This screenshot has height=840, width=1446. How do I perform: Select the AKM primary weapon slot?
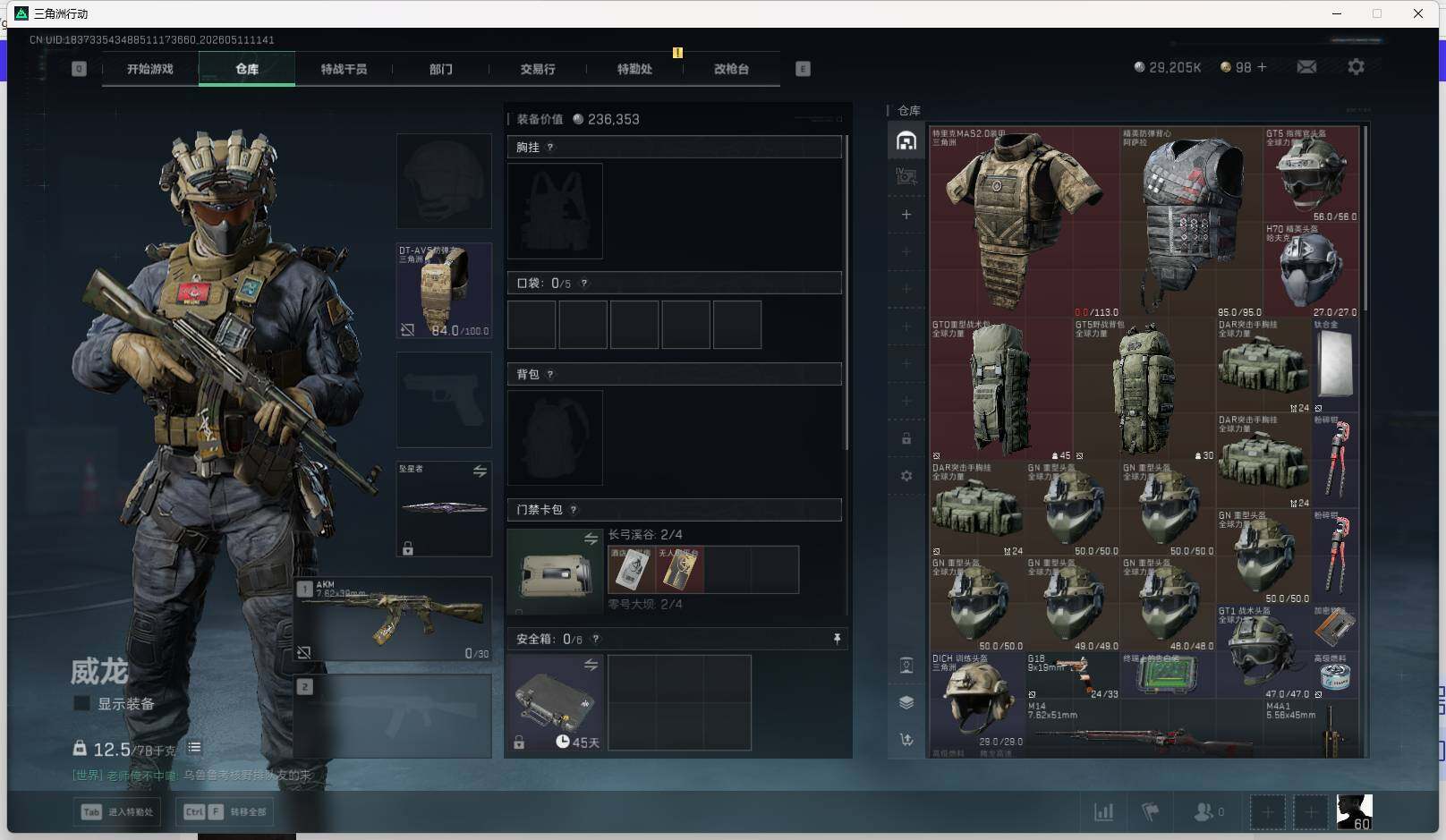point(394,619)
